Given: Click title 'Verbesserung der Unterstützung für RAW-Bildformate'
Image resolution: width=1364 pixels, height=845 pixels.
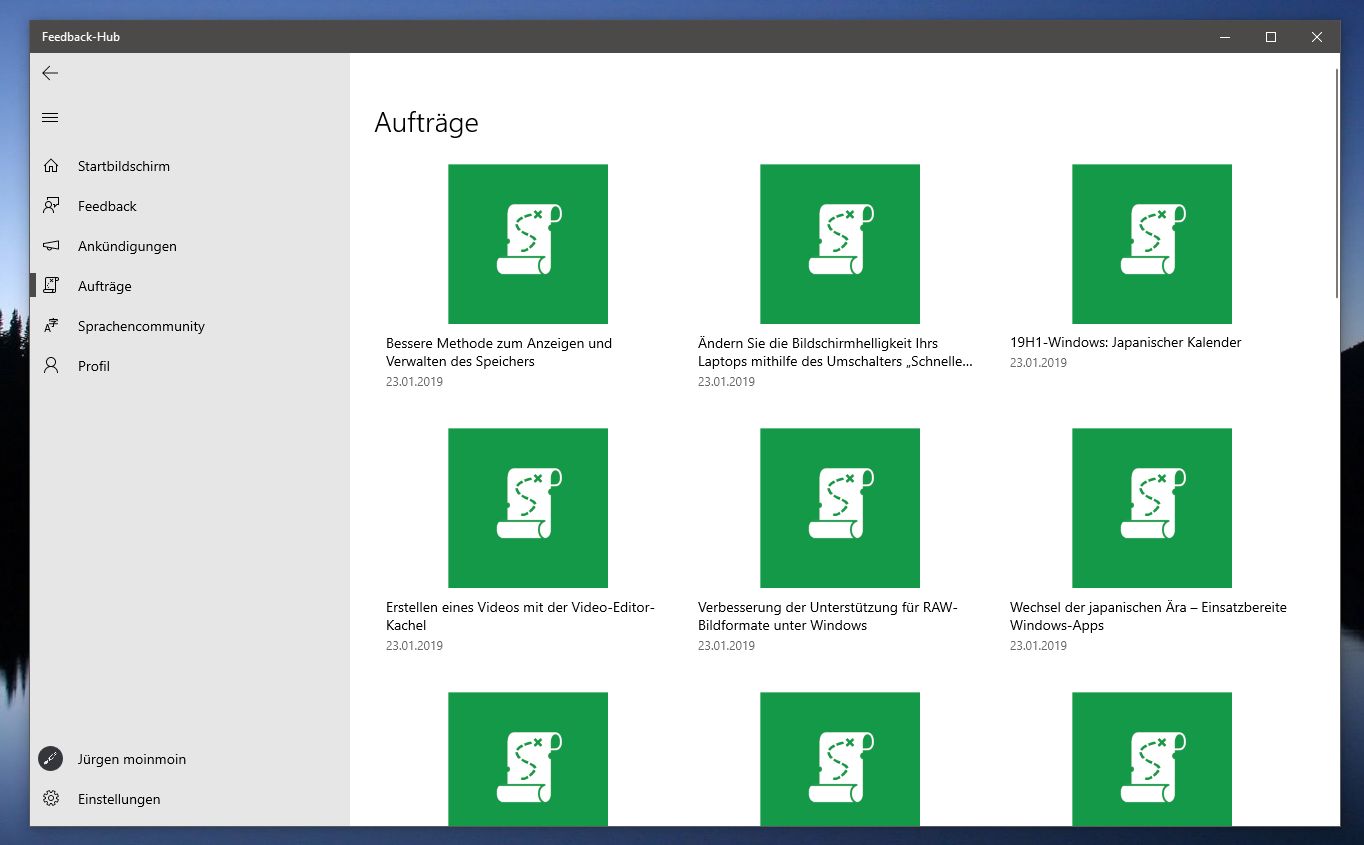Looking at the screenshot, I should [828, 616].
